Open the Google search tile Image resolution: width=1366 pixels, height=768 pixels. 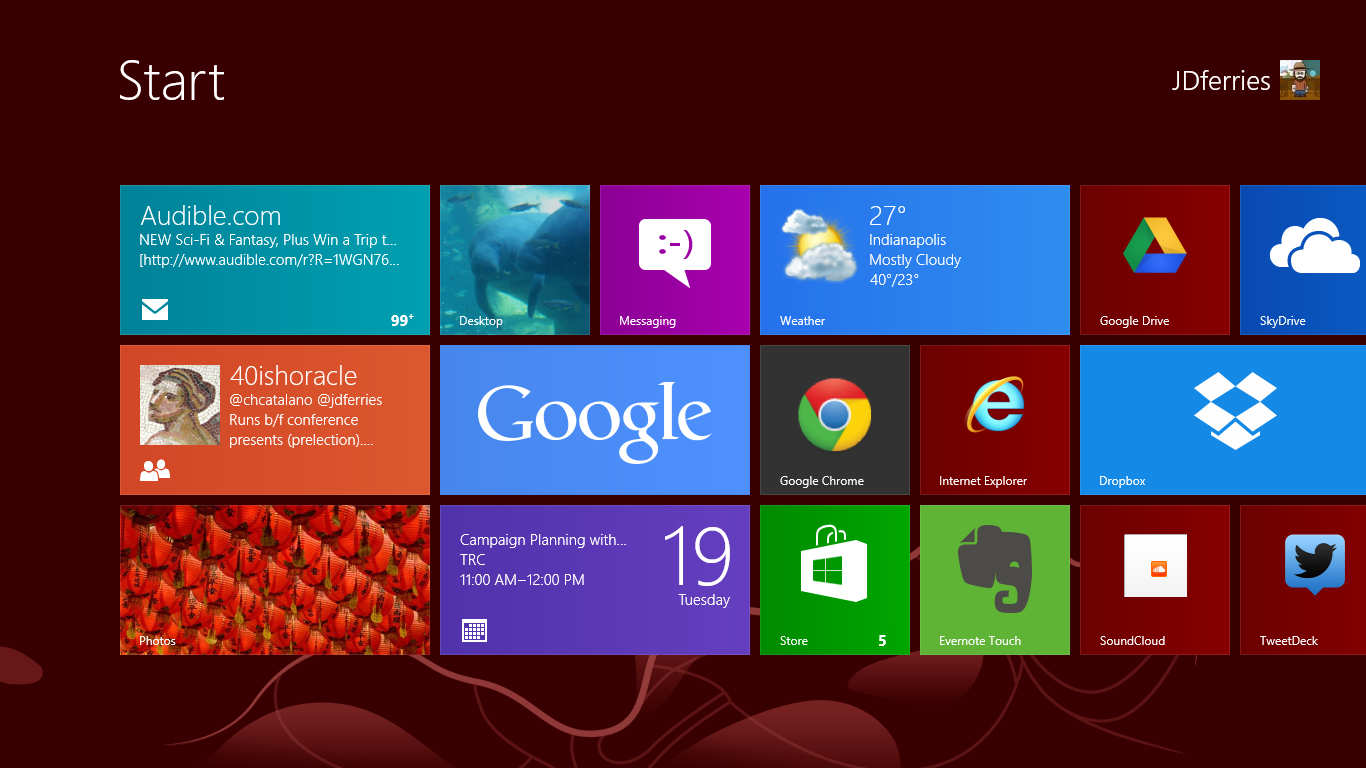(x=595, y=420)
